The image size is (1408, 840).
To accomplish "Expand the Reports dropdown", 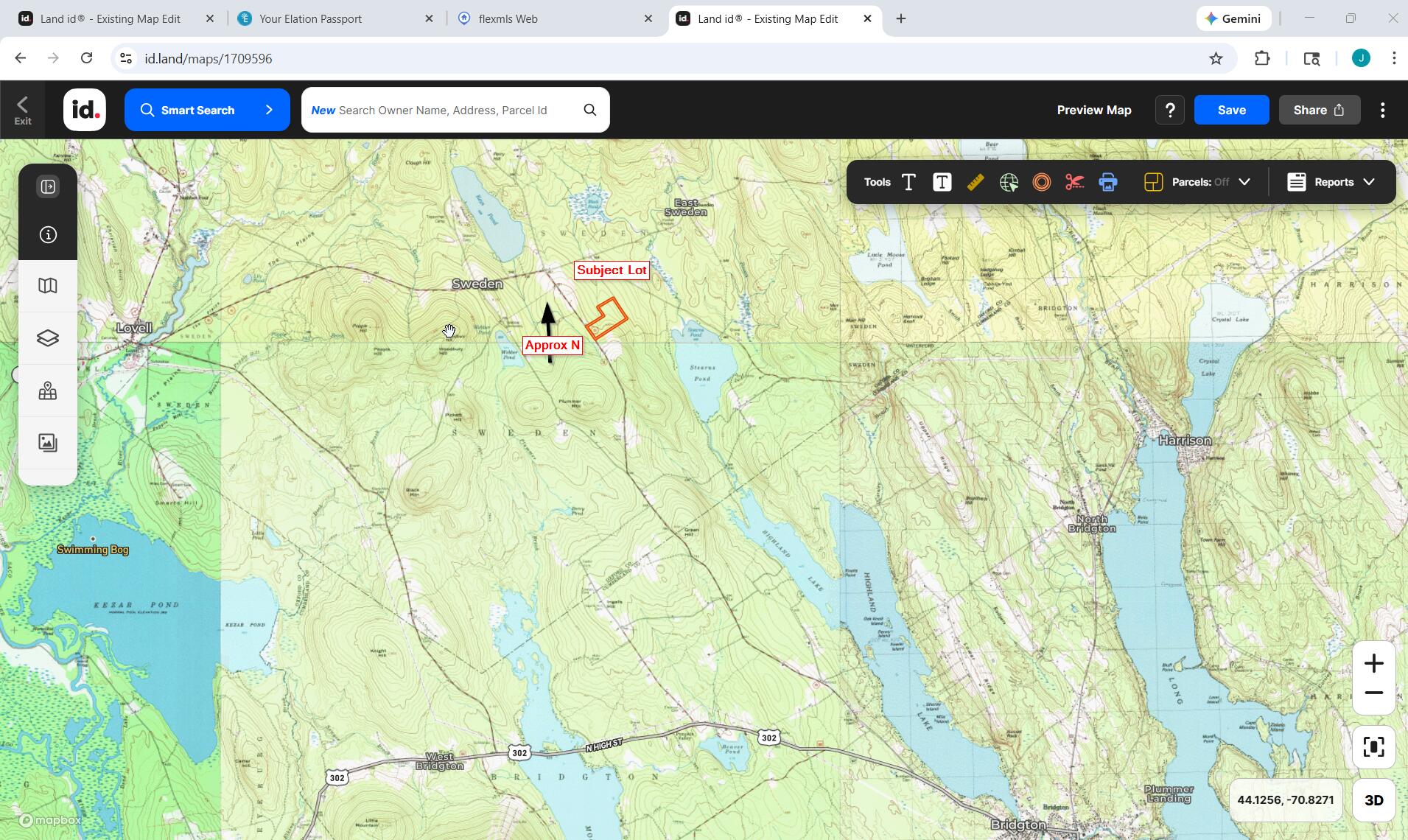I will point(1370,182).
